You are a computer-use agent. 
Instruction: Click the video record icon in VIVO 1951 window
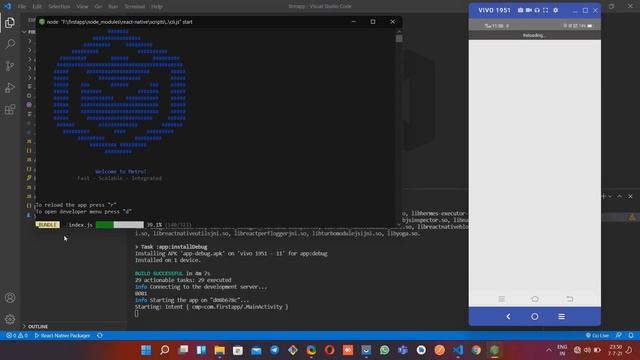point(529,10)
